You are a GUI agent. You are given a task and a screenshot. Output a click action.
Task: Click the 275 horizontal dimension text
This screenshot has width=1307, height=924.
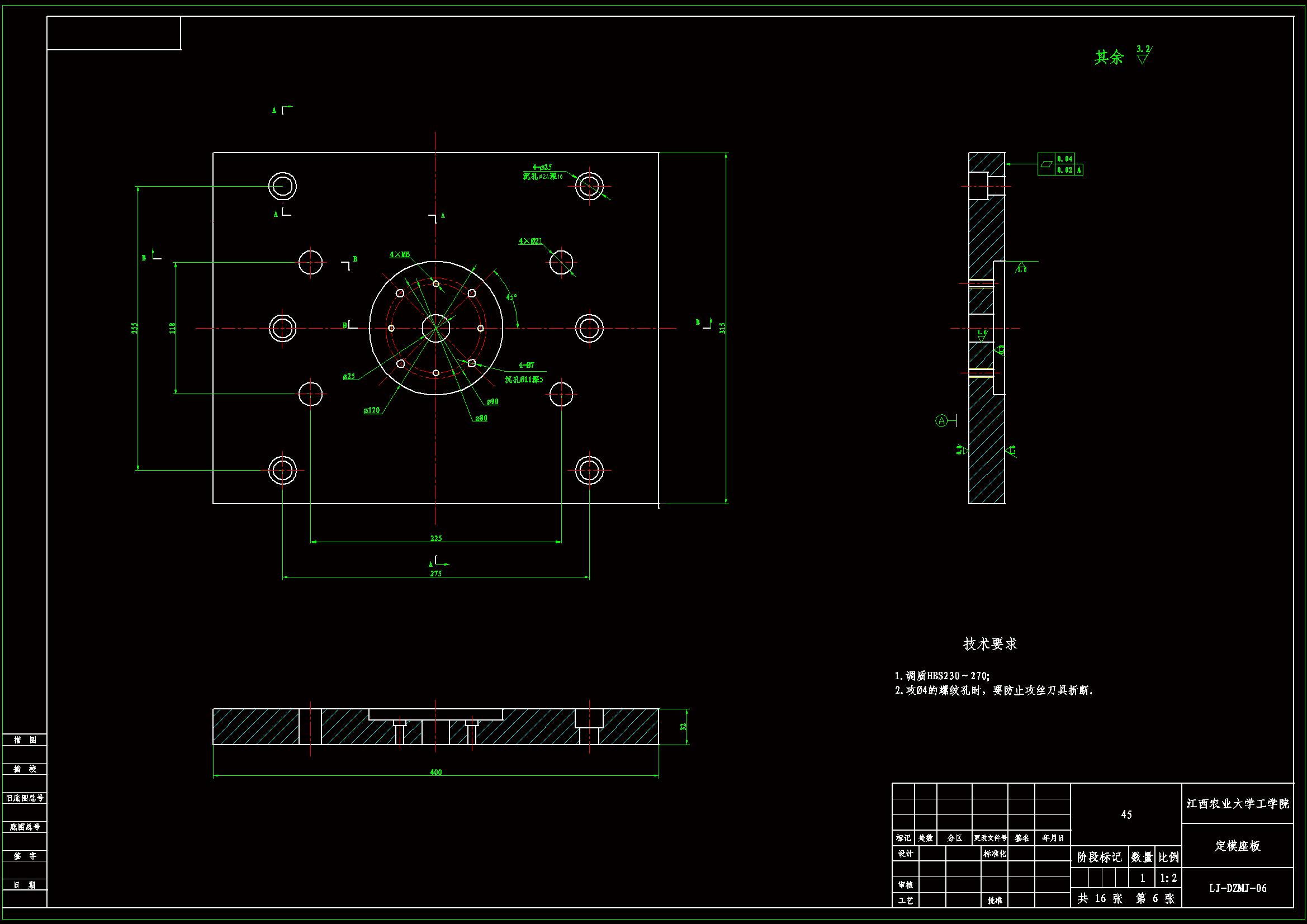(x=436, y=574)
